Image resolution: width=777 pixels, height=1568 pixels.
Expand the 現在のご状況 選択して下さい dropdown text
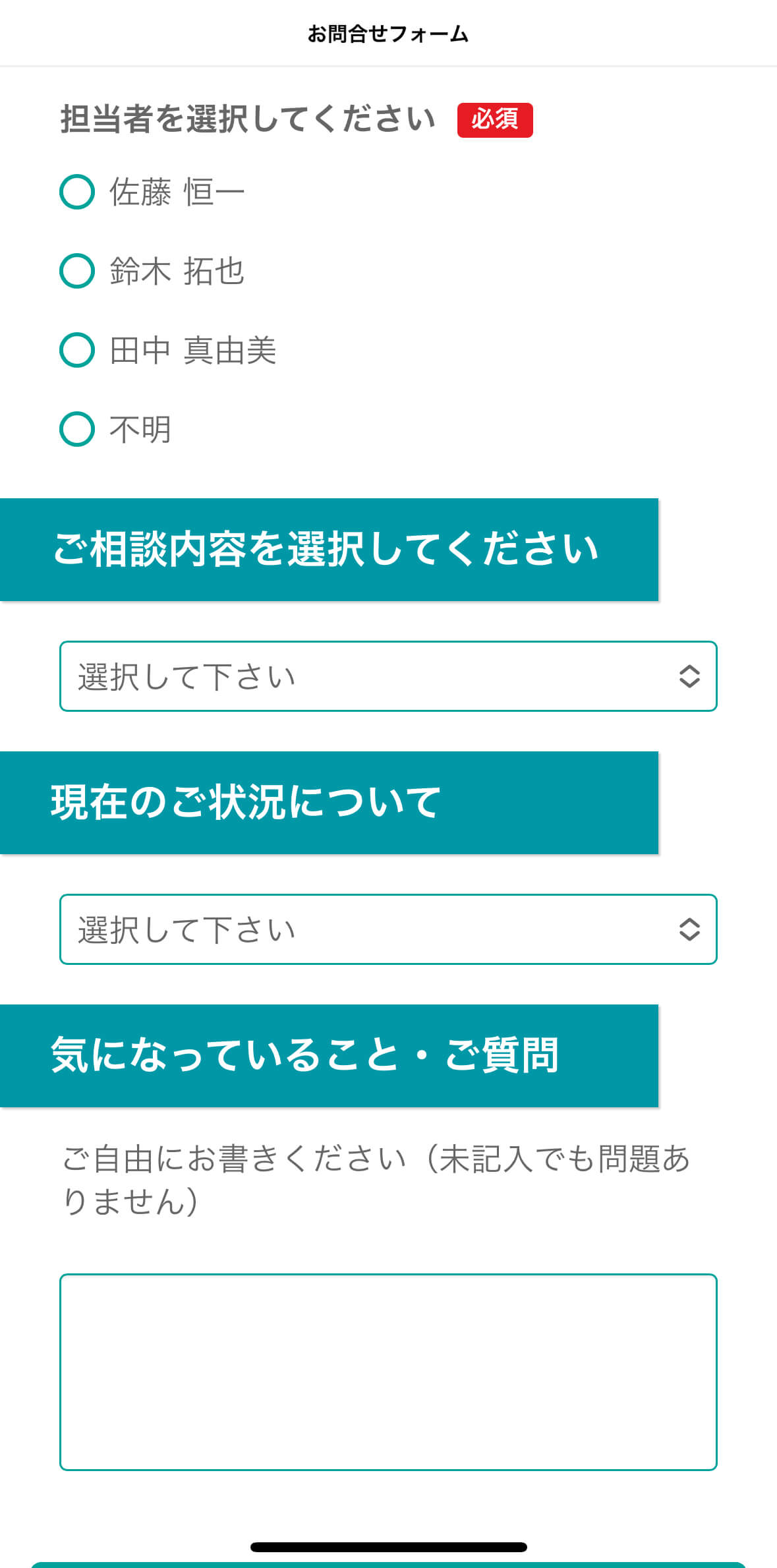coord(187,930)
